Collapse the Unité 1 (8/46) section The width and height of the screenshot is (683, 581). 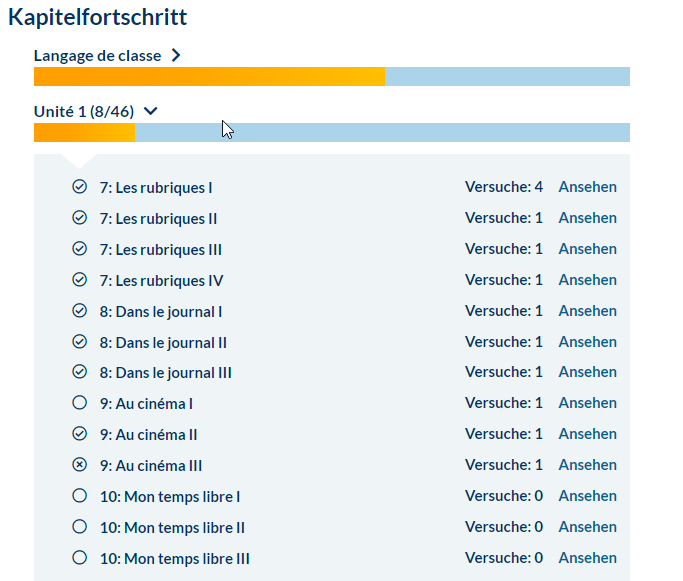coord(151,112)
